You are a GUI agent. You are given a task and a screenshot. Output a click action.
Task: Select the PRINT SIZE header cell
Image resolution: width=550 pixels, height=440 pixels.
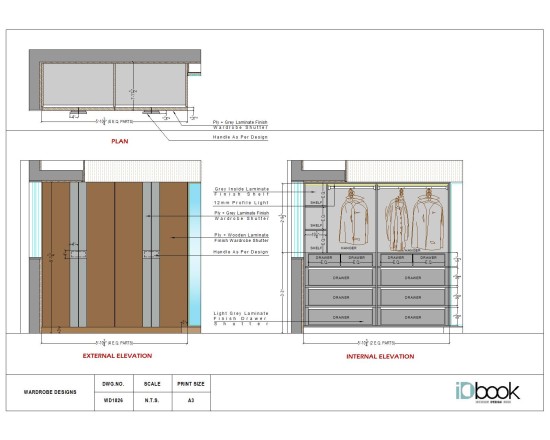(x=191, y=384)
